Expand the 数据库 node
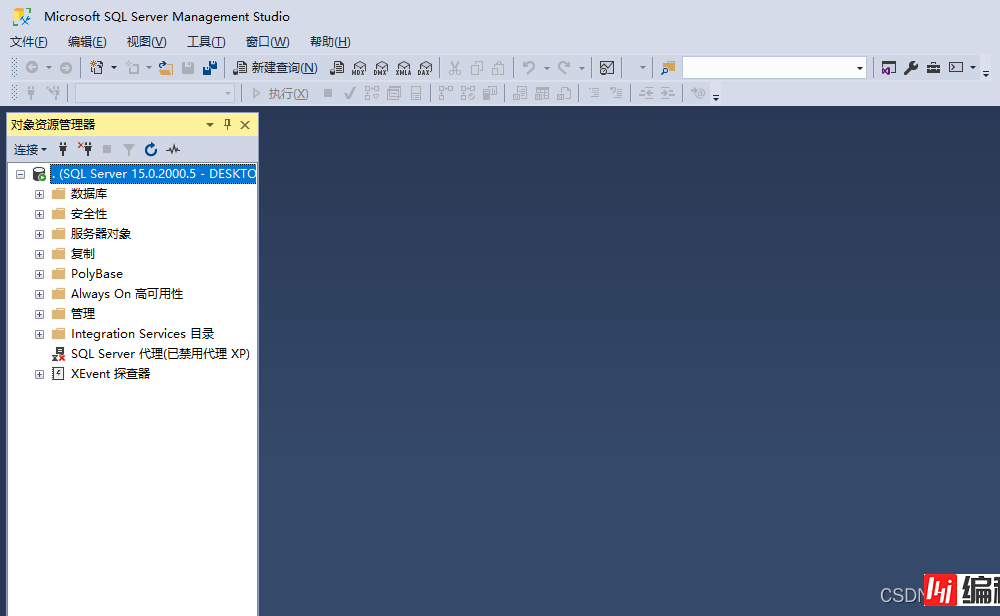Screen dimensions: 1000x616 tap(39, 193)
